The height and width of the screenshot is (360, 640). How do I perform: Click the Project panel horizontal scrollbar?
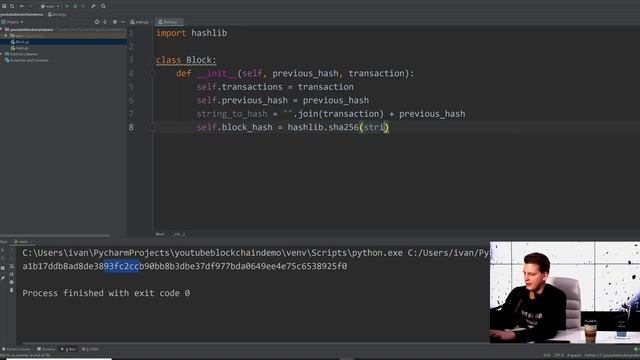(55, 236)
